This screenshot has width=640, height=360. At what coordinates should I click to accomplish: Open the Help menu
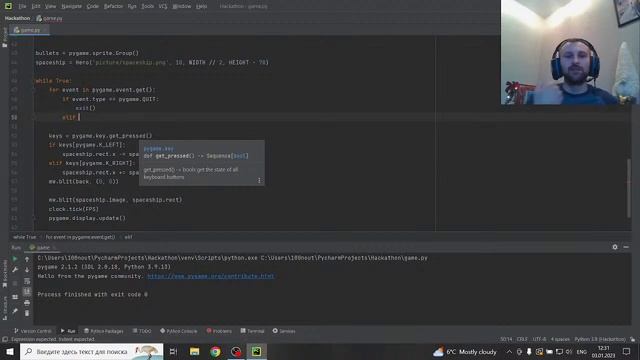pyautogui.click(x=201, y=6)
